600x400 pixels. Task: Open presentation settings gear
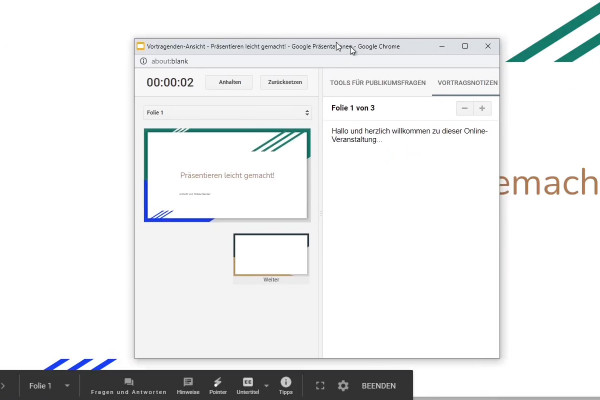coord(343,386)
